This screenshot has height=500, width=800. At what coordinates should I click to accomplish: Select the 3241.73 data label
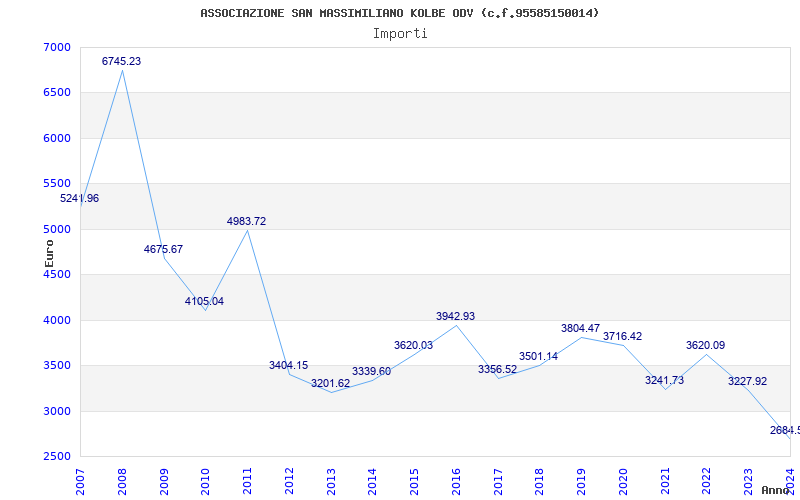point(664,381)
